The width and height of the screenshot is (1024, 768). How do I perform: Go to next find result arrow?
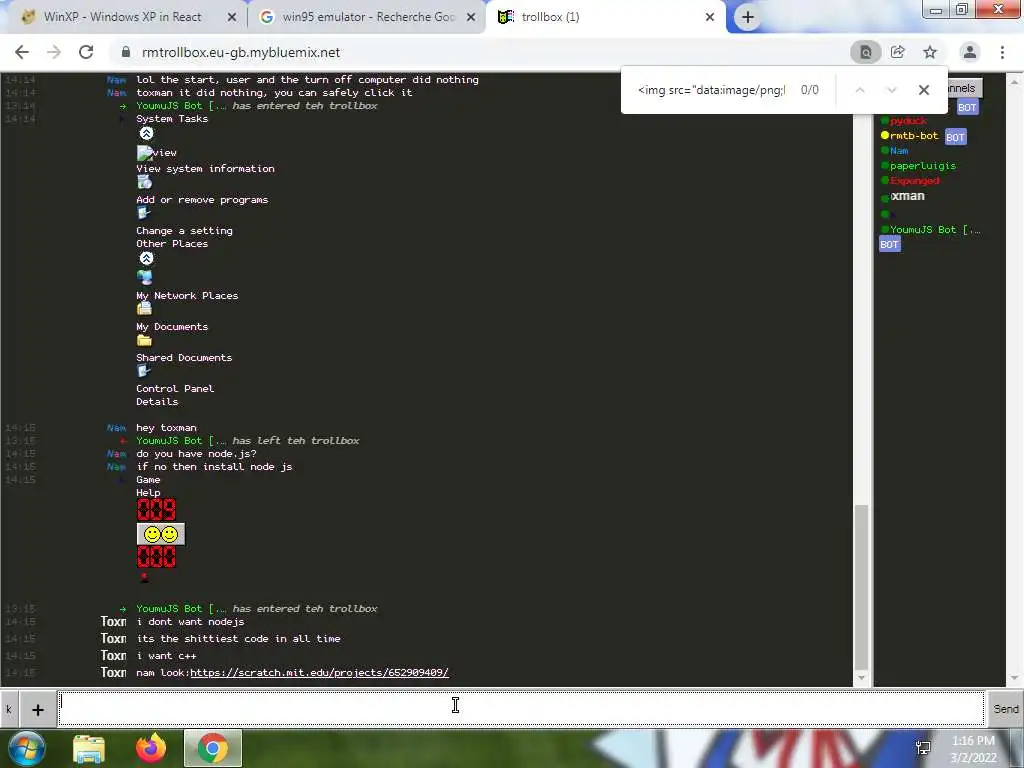tap(891, 90)
